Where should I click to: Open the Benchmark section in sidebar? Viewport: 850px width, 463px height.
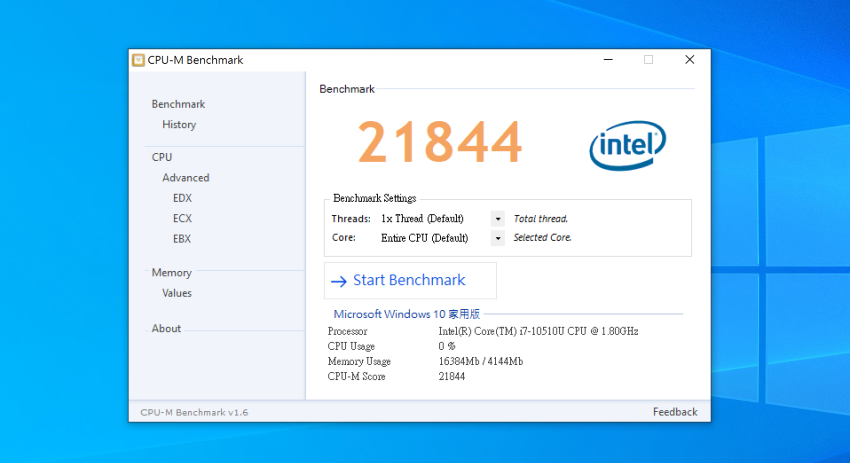(x=178, y=104)
